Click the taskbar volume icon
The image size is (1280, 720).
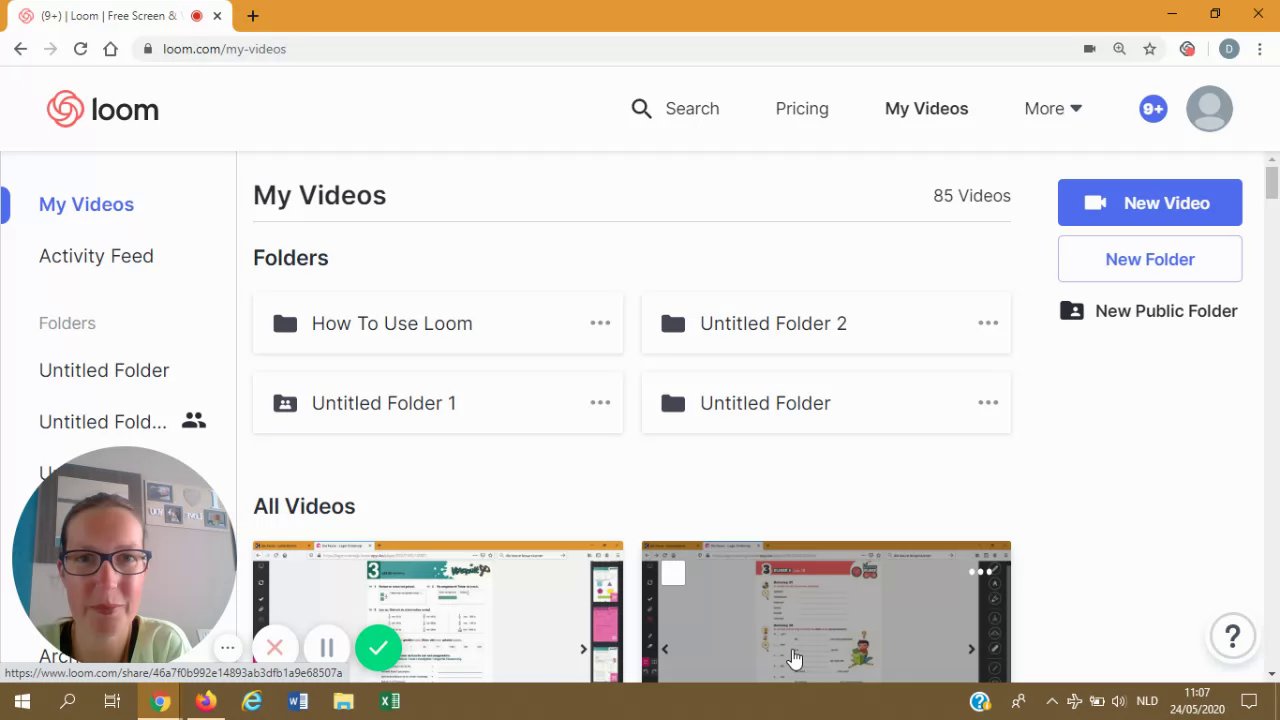tap(1118, 701)
